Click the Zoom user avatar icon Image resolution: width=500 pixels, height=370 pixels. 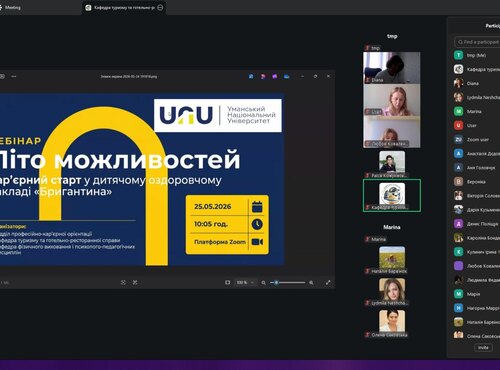point(459,140)
